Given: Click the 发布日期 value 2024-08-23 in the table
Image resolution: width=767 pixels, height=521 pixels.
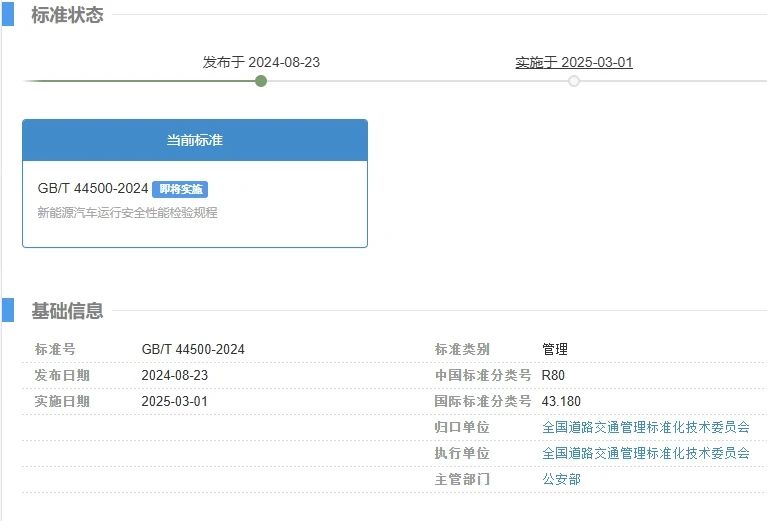Looking at the screenshot, I should (x=175, y=375).
